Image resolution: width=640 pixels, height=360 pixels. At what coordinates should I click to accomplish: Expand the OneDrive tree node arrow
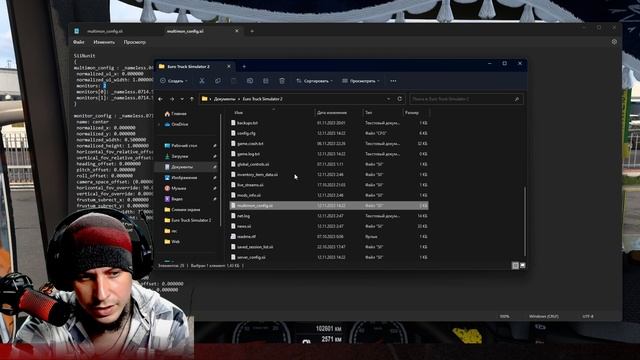[x=159, y=124]
